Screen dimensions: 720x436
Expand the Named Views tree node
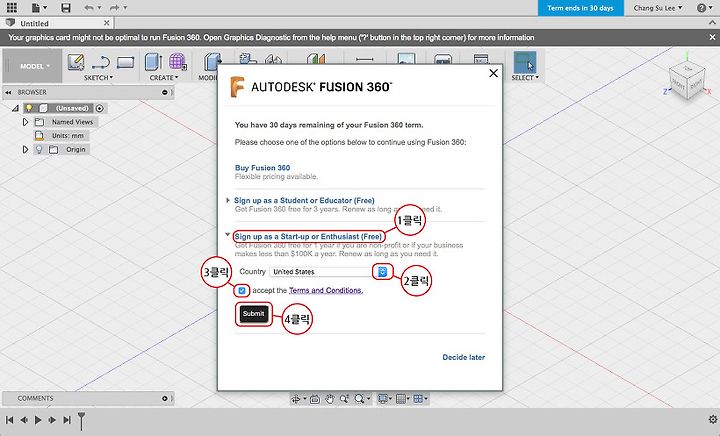25,122
